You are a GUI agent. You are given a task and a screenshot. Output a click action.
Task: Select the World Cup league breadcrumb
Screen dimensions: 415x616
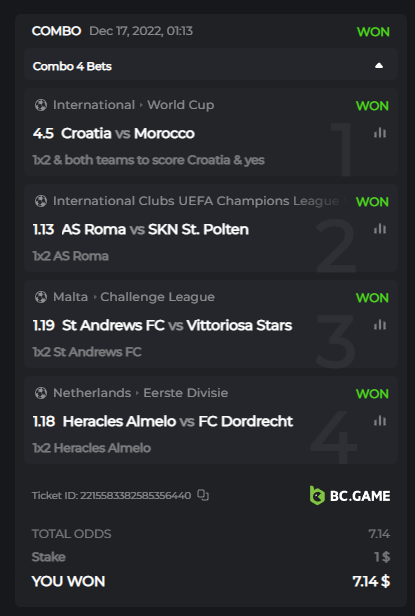(x=181, y=105)
